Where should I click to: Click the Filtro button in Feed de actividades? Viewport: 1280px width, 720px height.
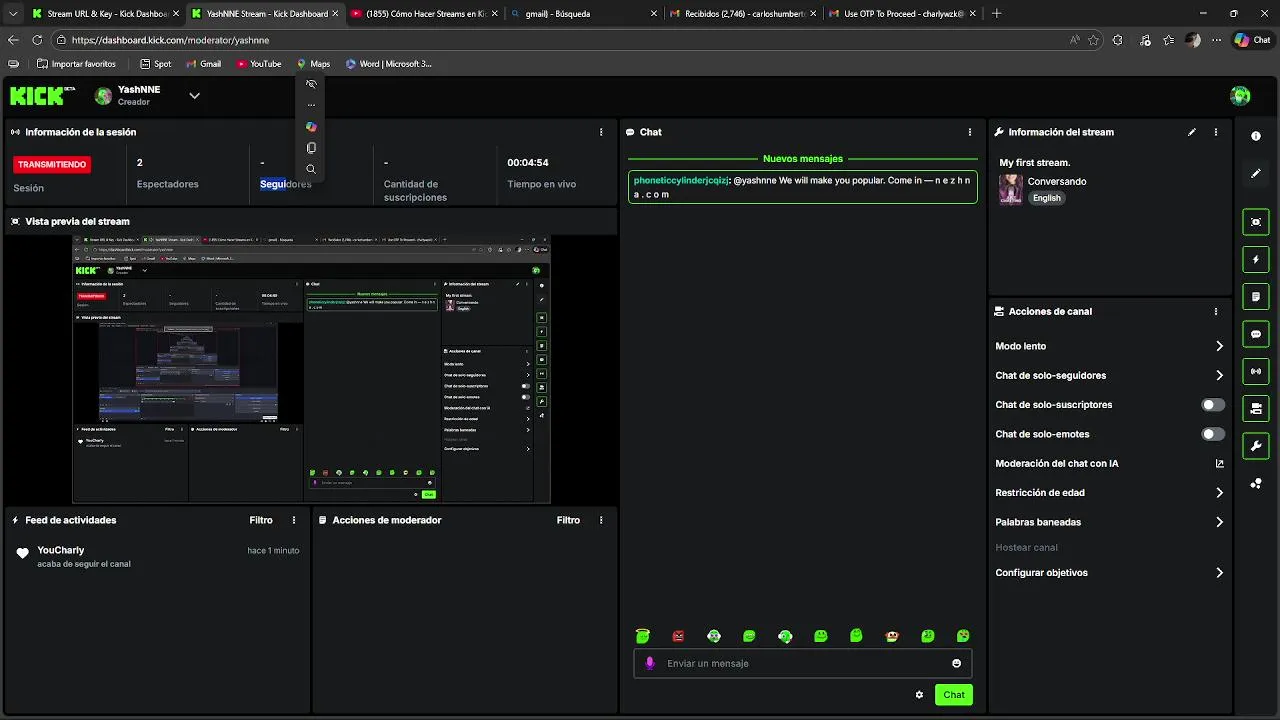click(x=261, y=520)
